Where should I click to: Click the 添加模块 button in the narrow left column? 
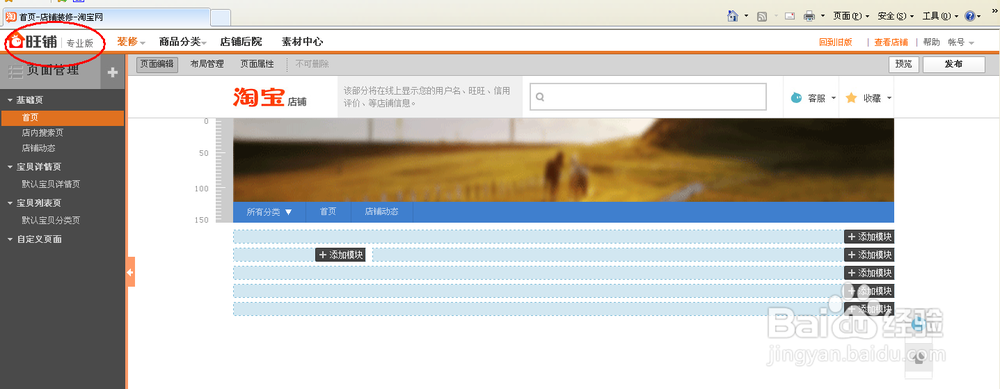341,255
